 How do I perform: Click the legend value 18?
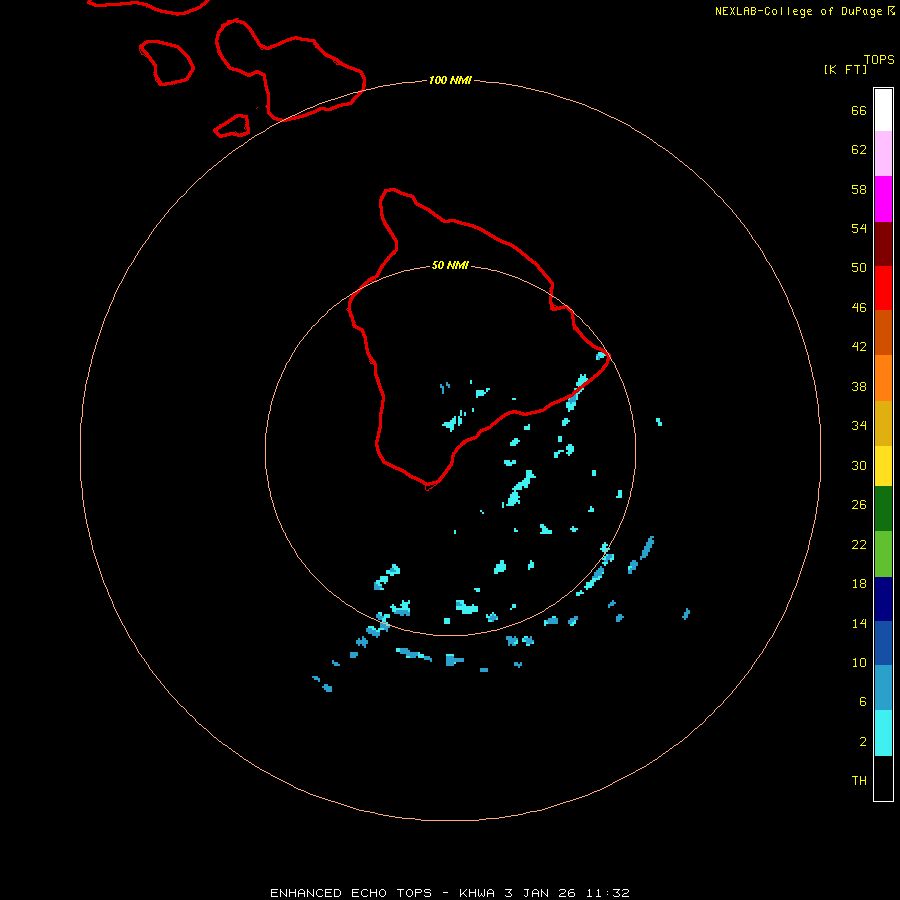click(859, 584)
